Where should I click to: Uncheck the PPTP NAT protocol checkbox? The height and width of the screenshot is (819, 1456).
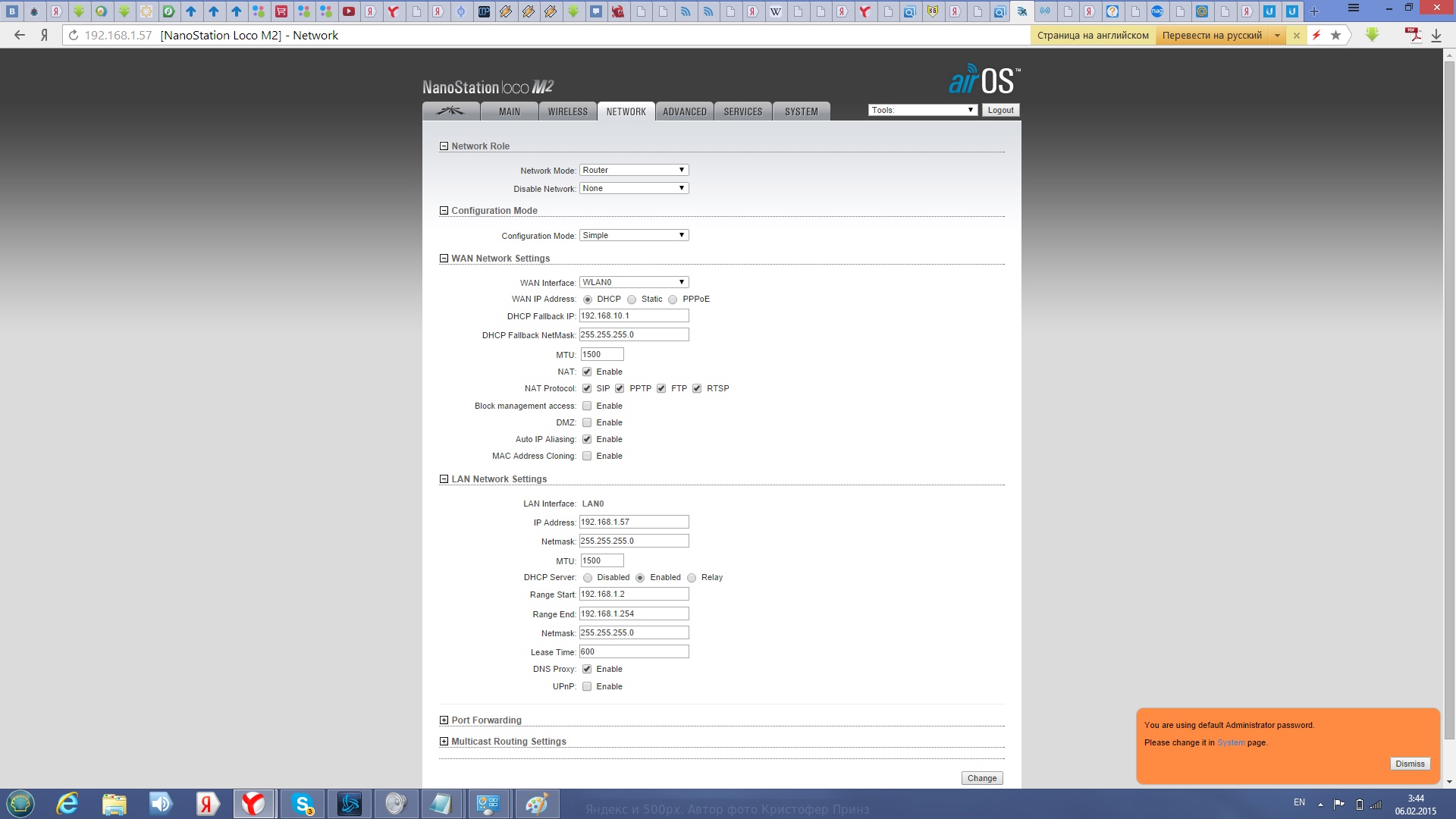[x=620, y=388]
